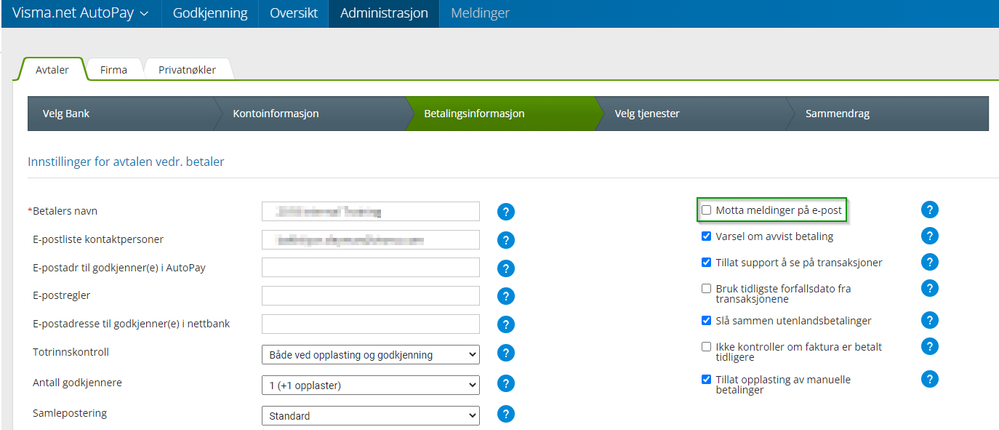
Task: Switch to the Avtaler tab
Action: 52,69
